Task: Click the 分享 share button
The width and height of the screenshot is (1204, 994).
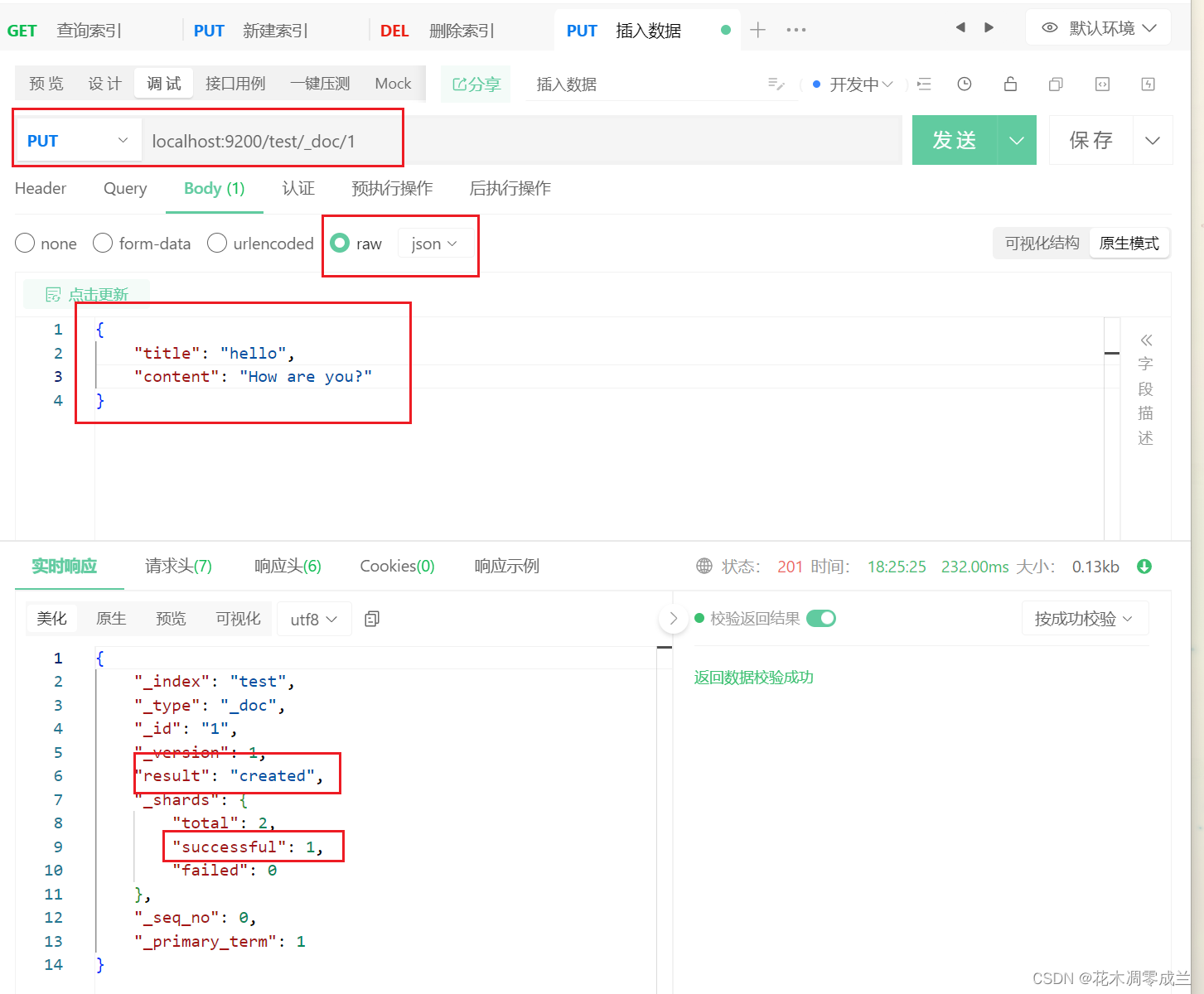Action: point(476,84)
